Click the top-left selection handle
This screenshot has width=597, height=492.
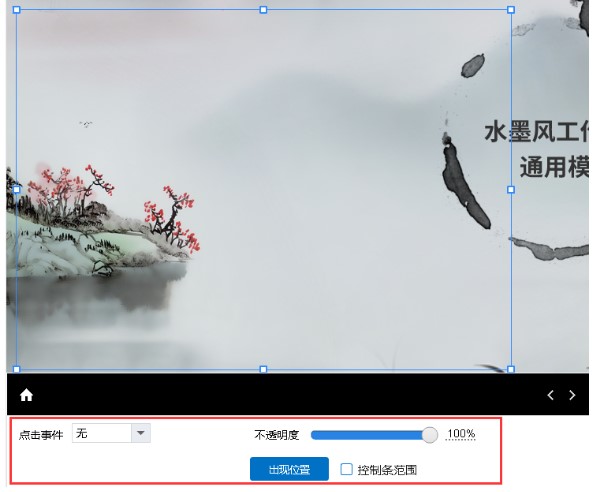(x=16, y=10)
